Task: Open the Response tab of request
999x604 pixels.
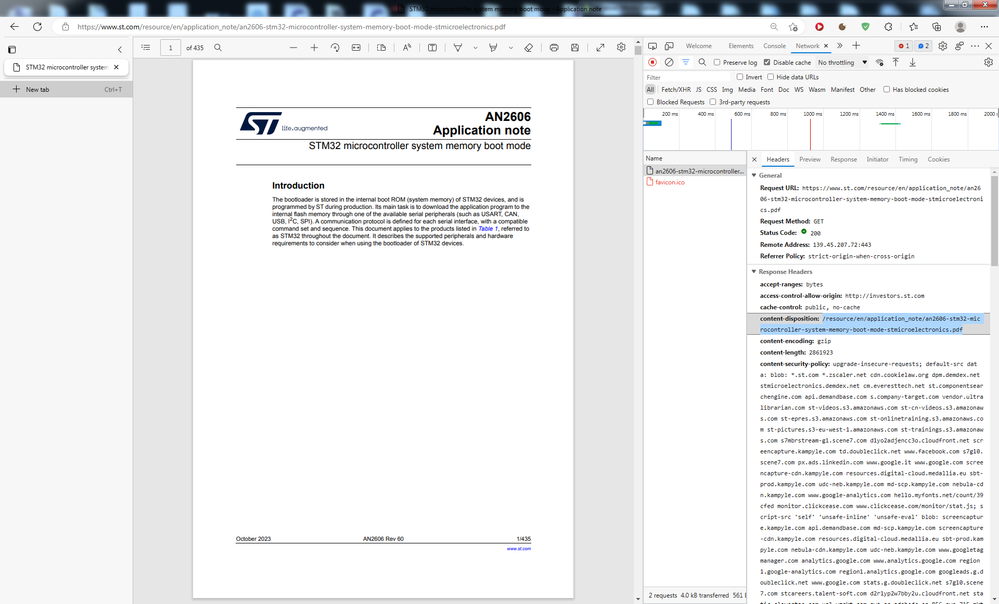Action: point(843,159)
